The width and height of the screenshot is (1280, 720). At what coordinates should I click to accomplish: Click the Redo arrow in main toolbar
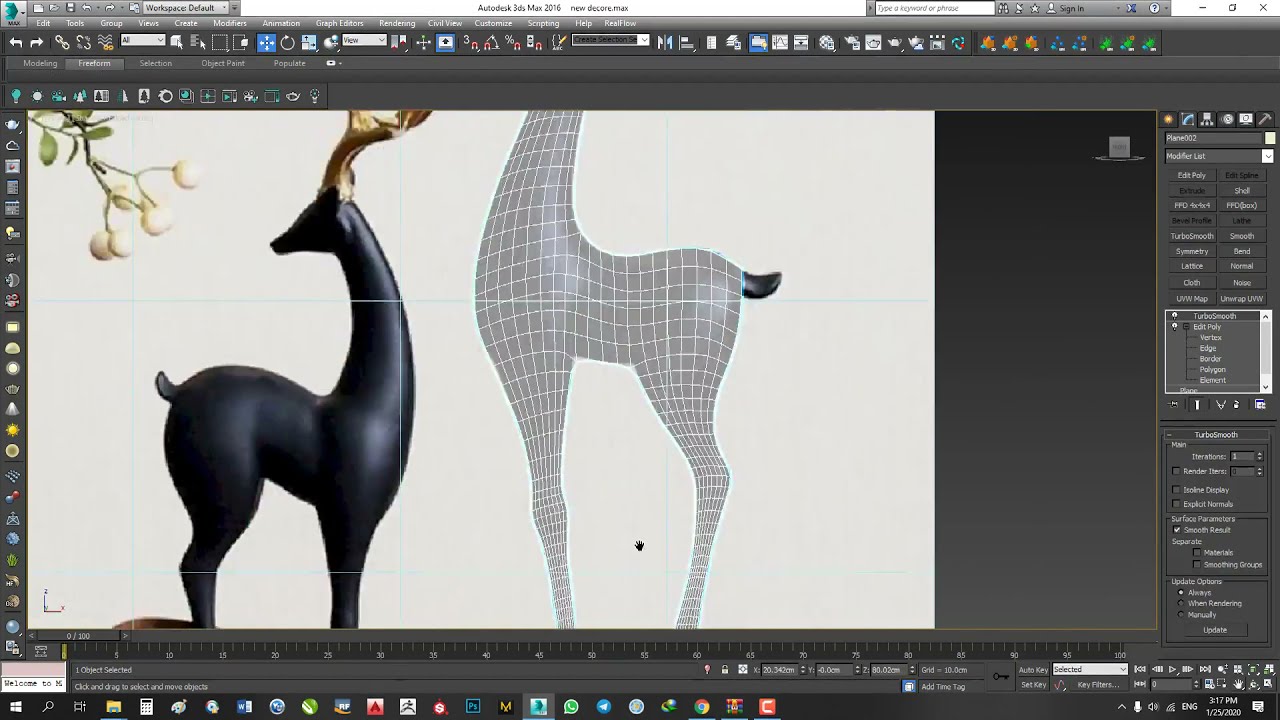37,42
